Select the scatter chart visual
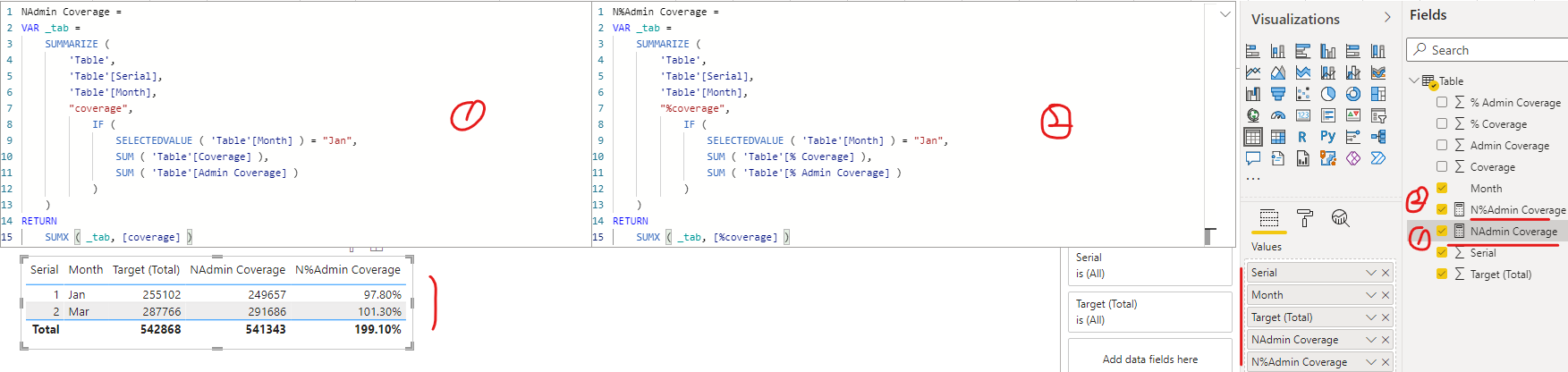 click(x=1303, y=94)
